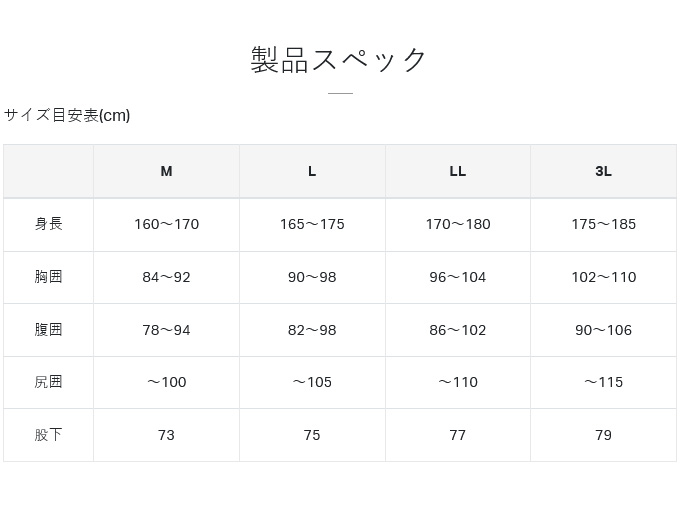The image size is (680, 524).
Task: Select the 腹囲 row label
Action: 48,330
